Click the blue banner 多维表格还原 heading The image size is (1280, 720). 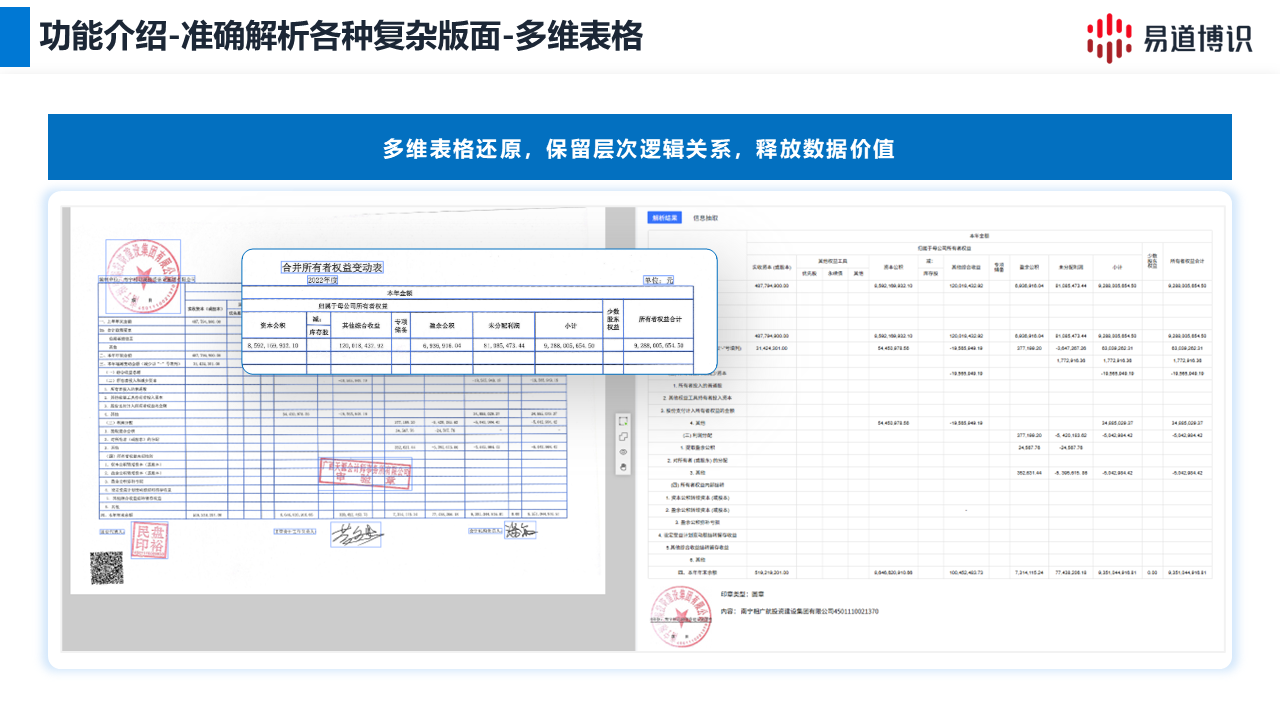[639, 149]
